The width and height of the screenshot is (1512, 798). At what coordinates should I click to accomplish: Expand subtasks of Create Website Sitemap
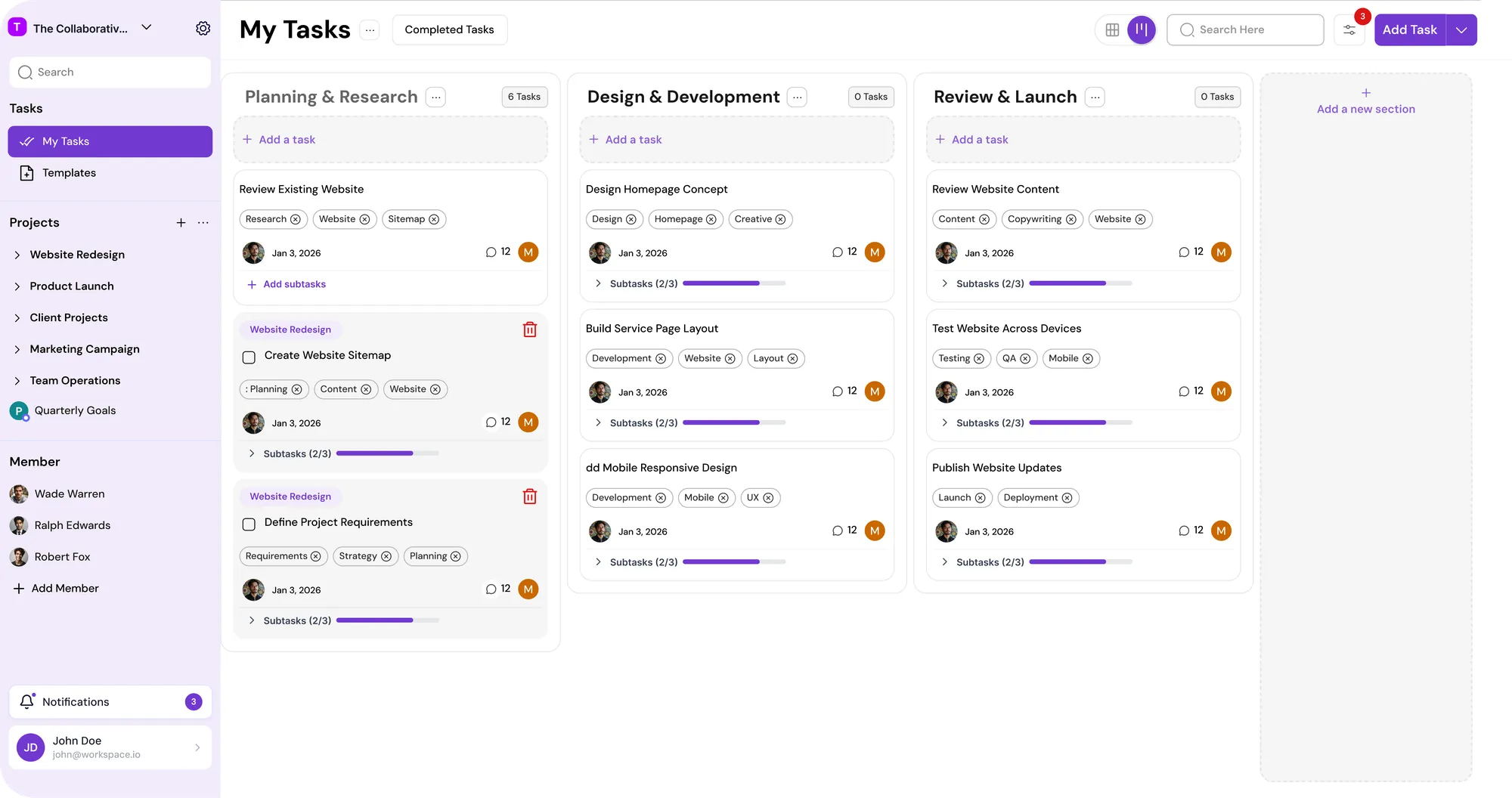pyautogui.click(x=252, y=453)
